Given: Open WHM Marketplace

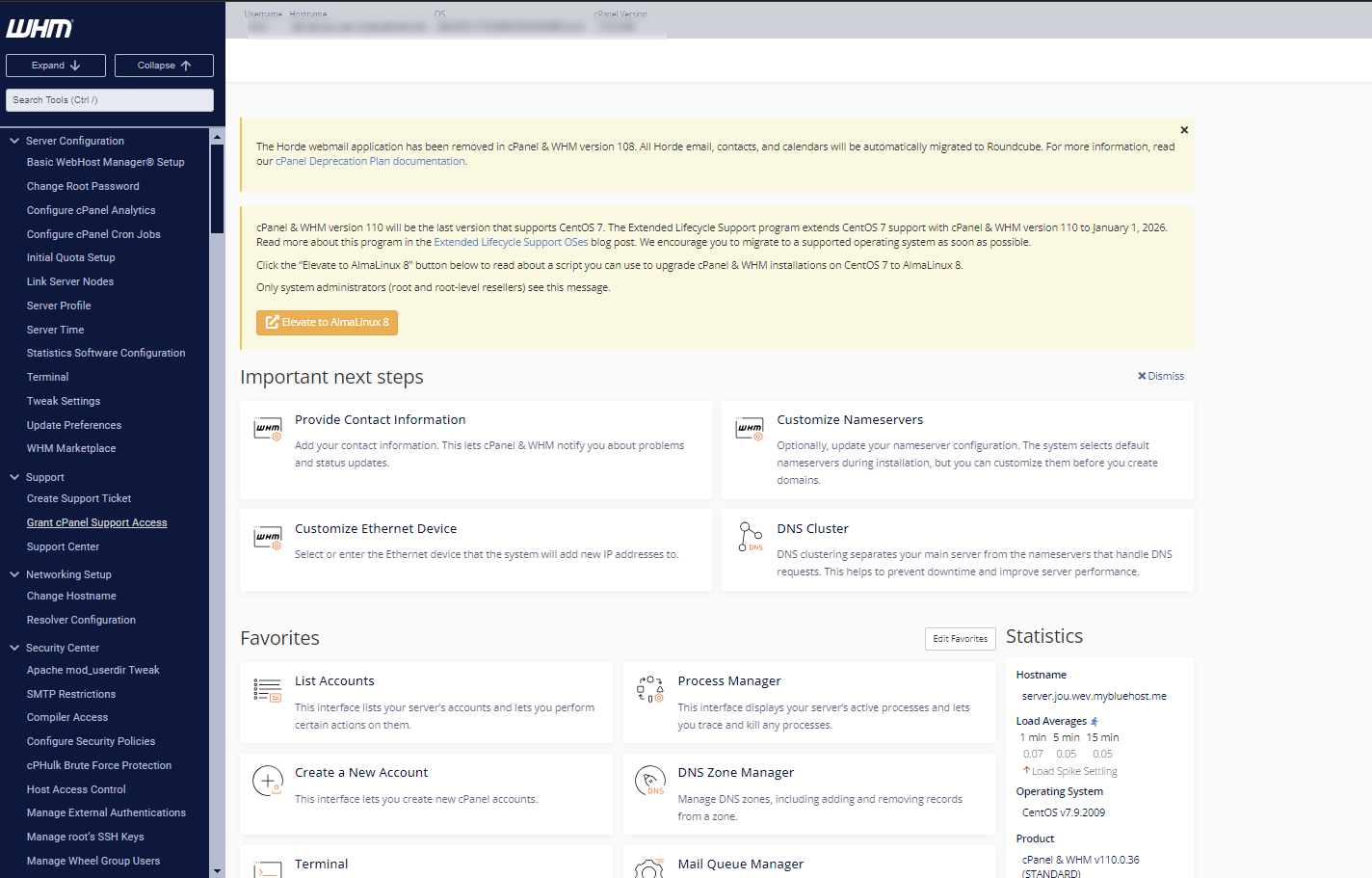Looking at the screenshot, I should [x=71, y=448].
